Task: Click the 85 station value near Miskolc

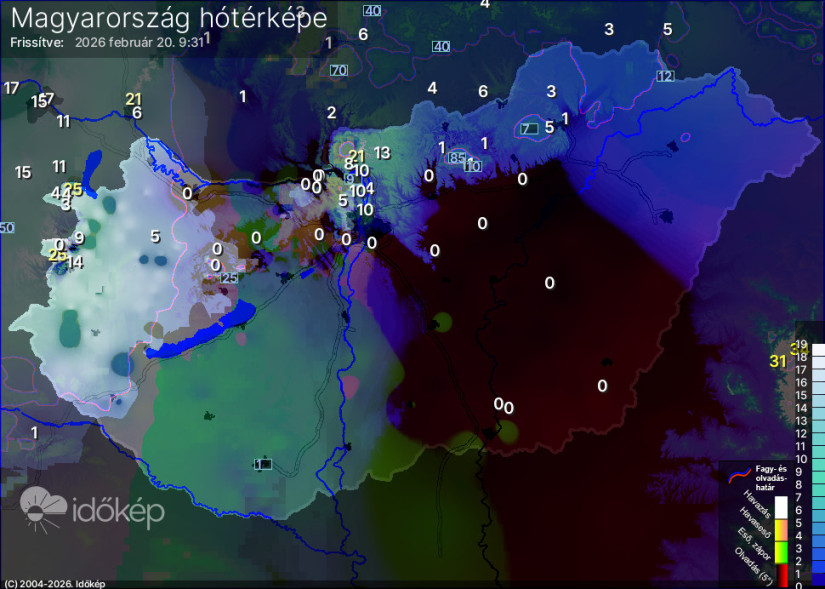Action: tap(457, 157)
